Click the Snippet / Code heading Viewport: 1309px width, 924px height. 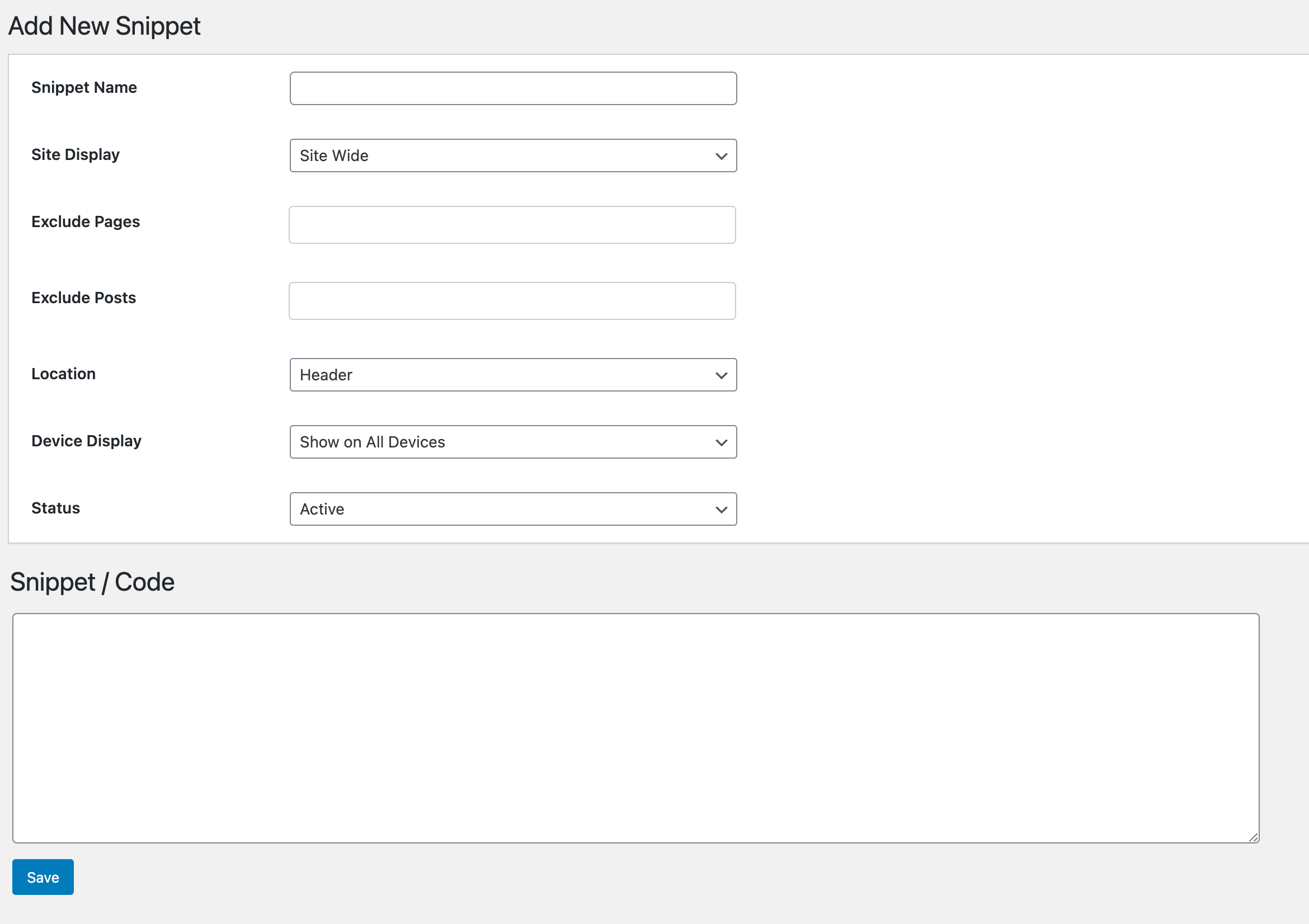(x=92, y=582)
